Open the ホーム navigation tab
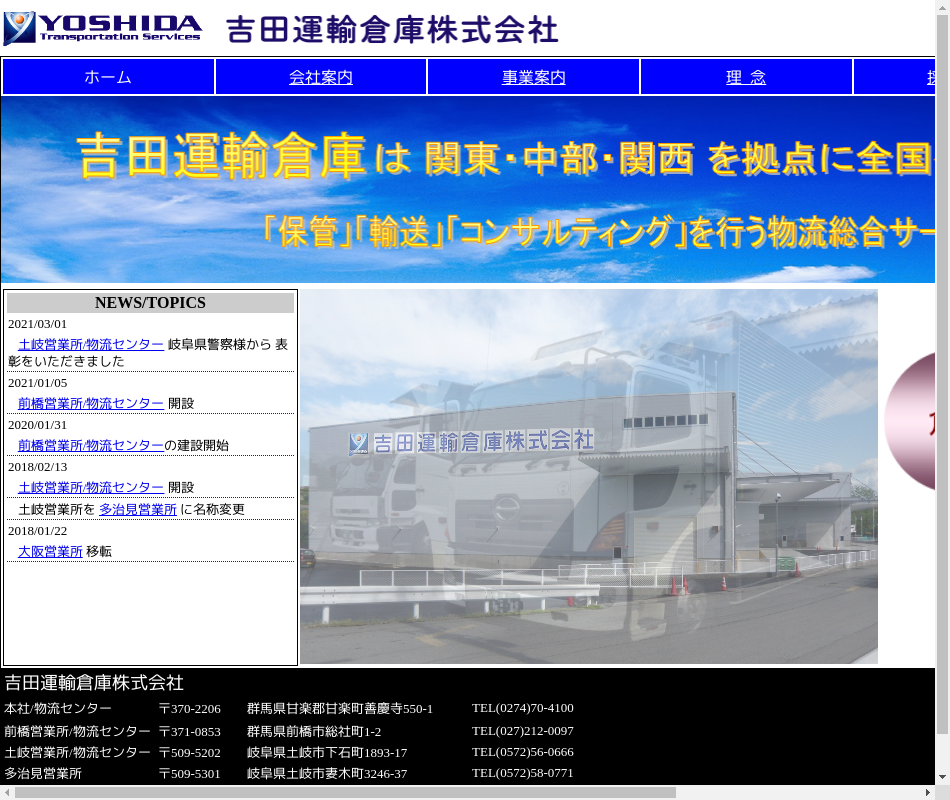Image resolution: width=950 pixels, height=800 pixels. [108, 77]
